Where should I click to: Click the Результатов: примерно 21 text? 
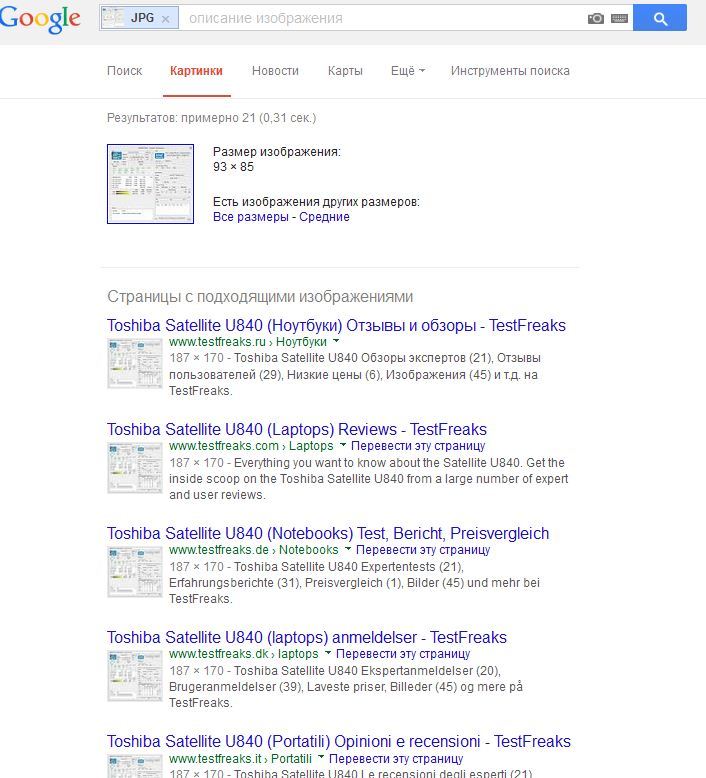tap(212, 118)
